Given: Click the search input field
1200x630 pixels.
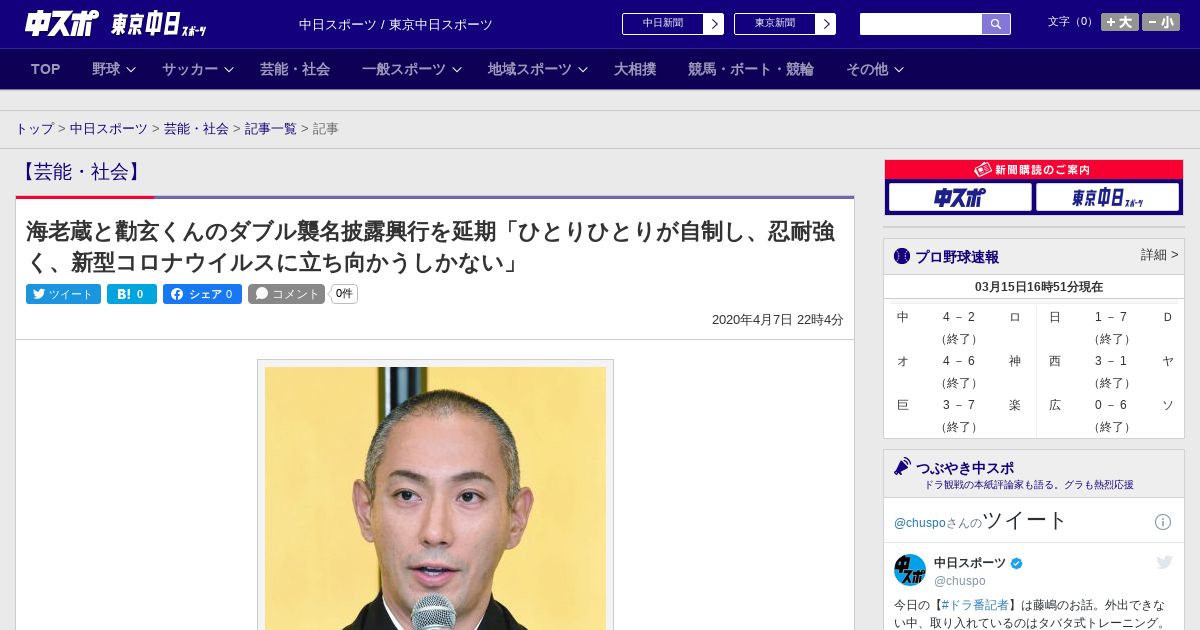Looking at the screenshot, I should 921,24.
